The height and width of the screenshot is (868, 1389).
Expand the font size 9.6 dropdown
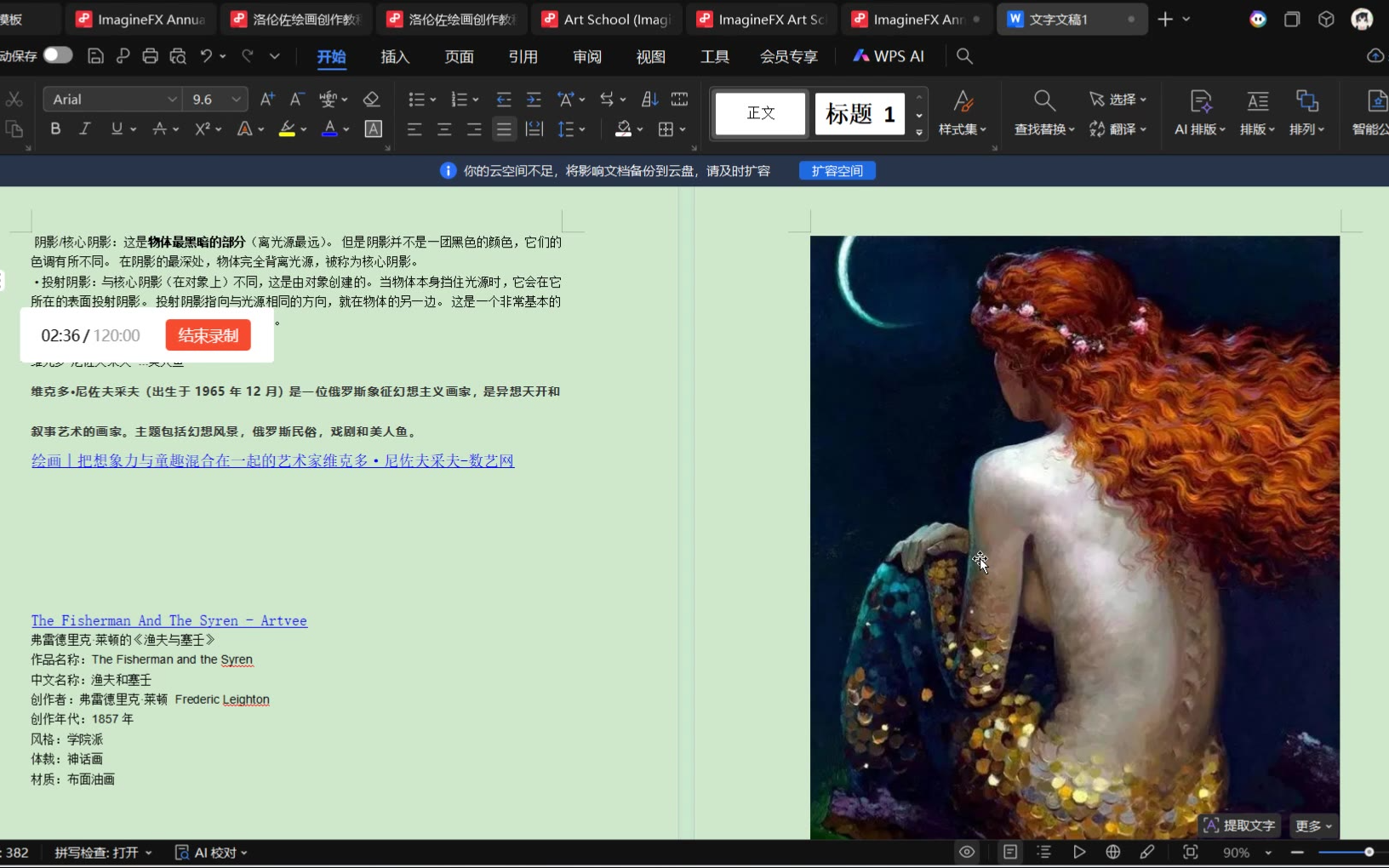point(237,100)
